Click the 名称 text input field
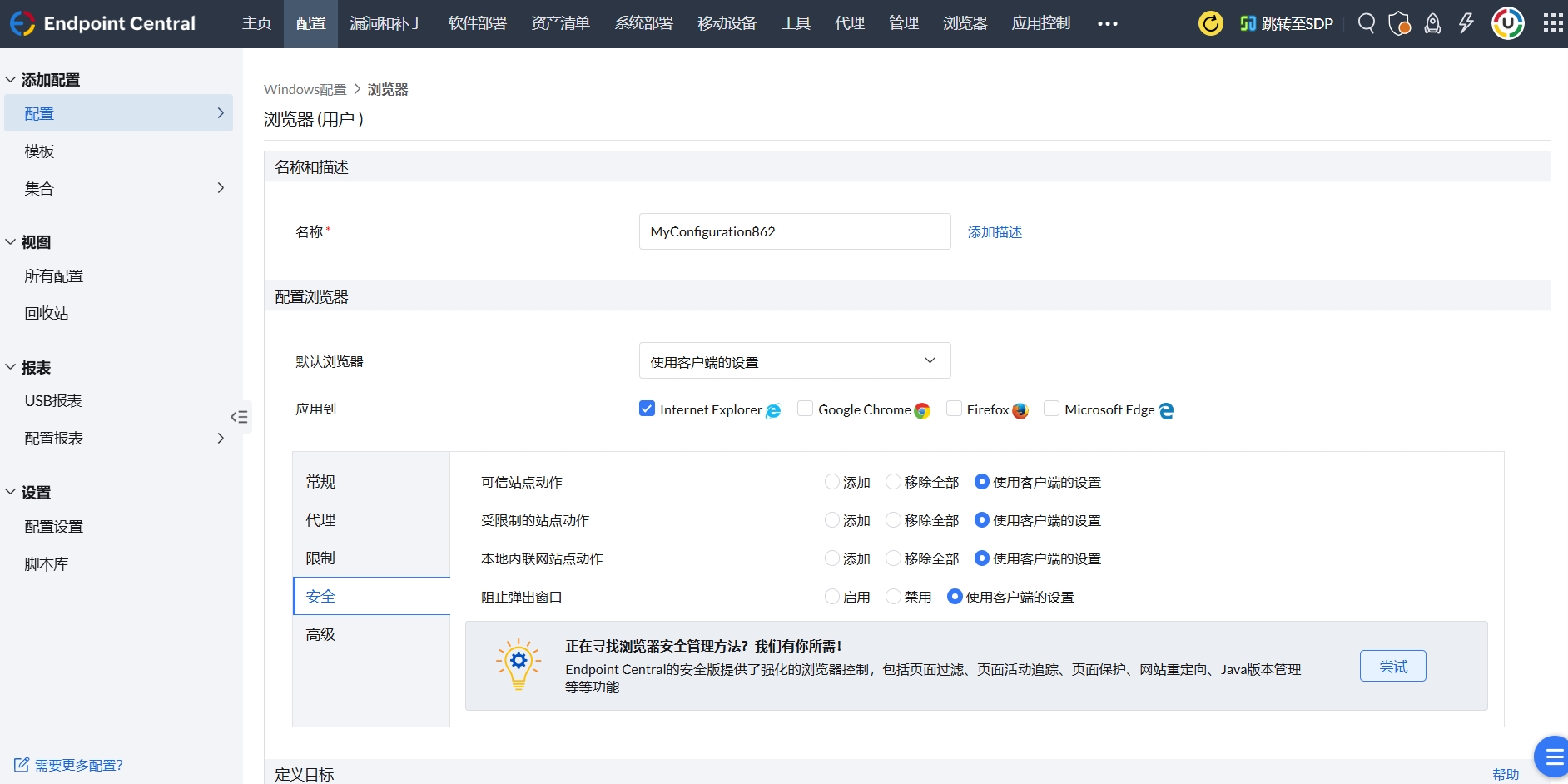Viewport: 1568px width, 784px height. click(794, 231)
